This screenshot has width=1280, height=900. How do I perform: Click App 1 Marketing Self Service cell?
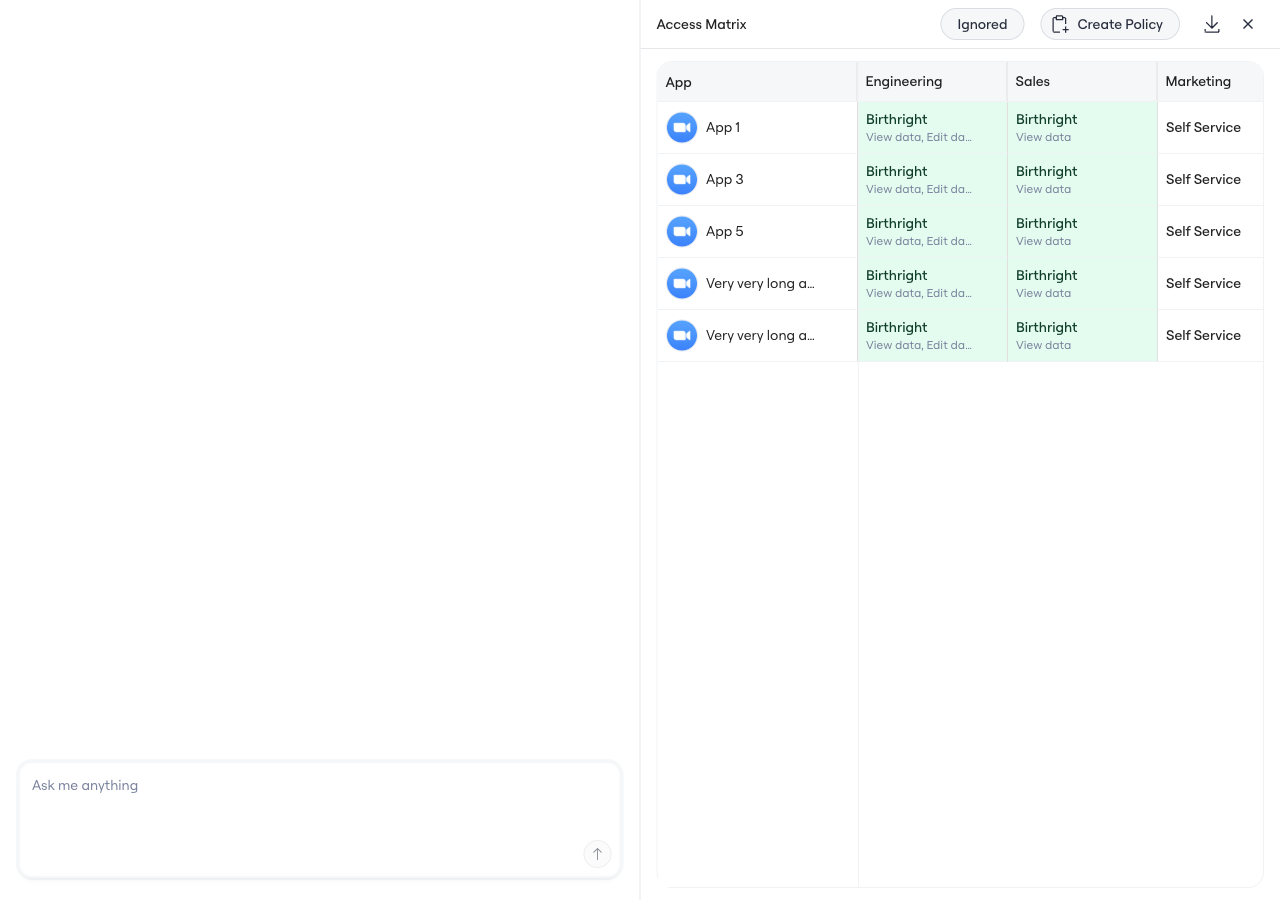1211,128
